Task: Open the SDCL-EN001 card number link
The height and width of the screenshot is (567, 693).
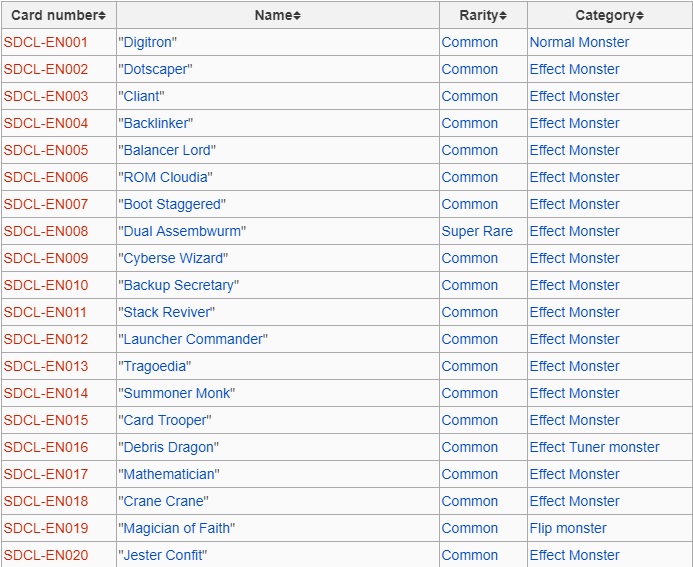Action: 46,42
